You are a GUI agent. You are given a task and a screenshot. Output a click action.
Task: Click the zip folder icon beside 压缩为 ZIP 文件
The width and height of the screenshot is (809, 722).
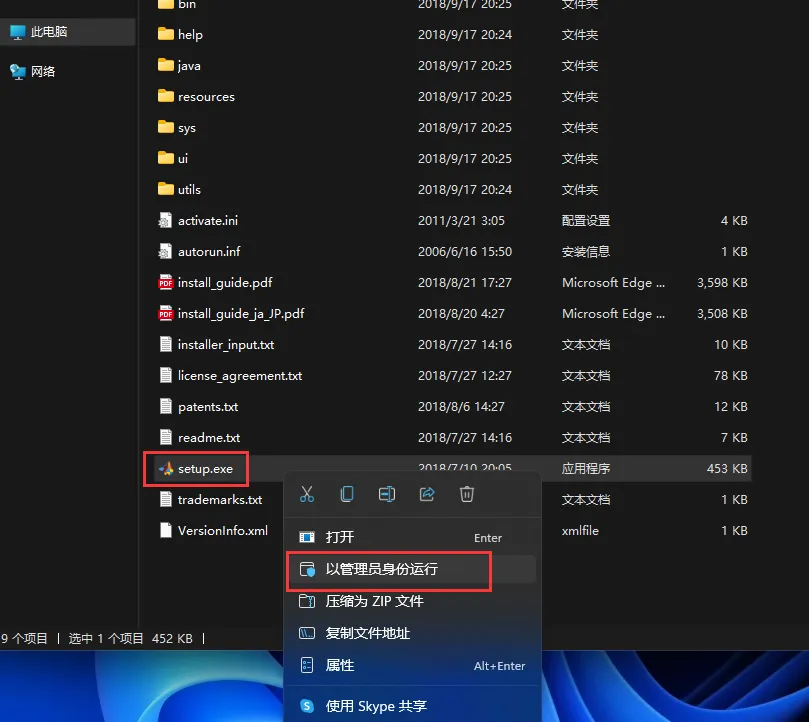307,601
